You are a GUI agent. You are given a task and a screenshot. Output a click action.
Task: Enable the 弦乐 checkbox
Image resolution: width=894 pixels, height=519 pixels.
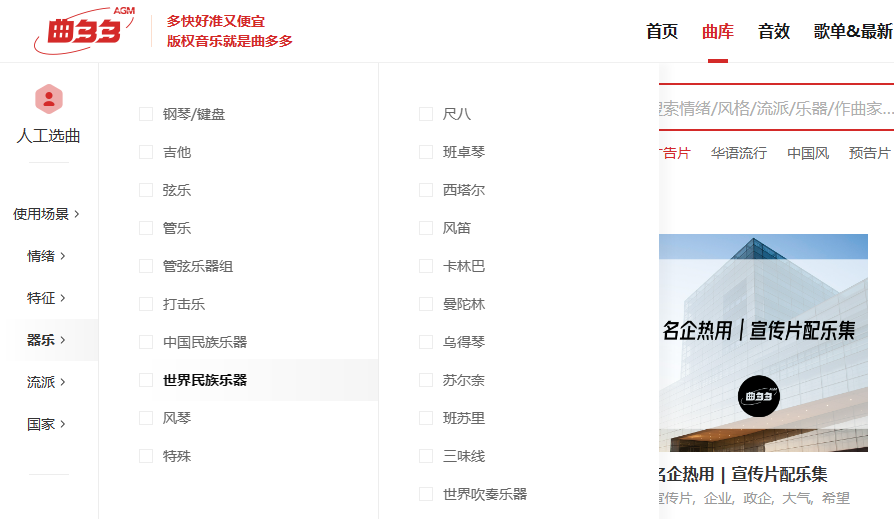pos(146,190)
